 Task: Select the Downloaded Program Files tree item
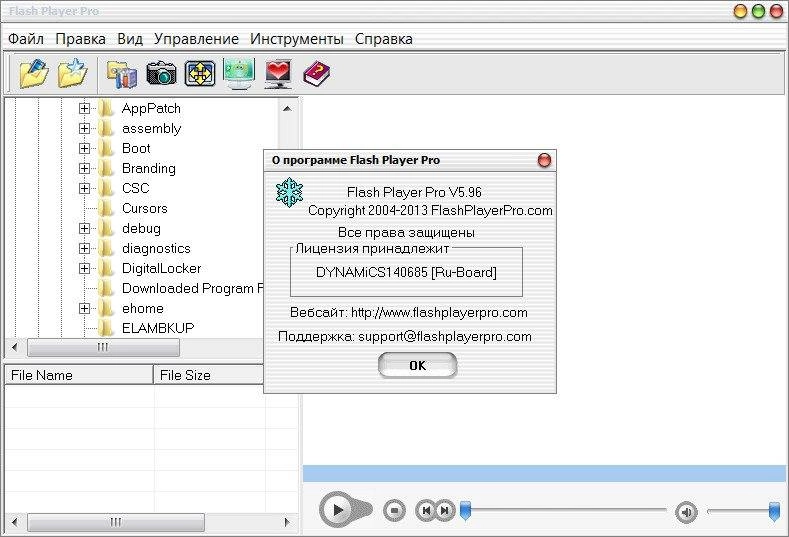point(193,288)
